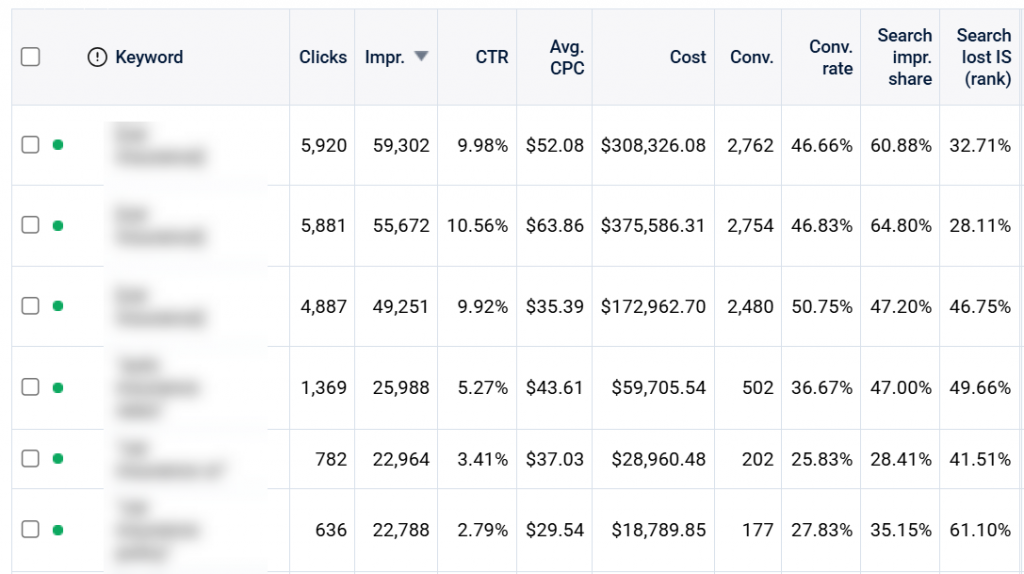The image size is (1024, 574).
Task: Check the box for the row costing $308,326.08
Action: [30, 145]
